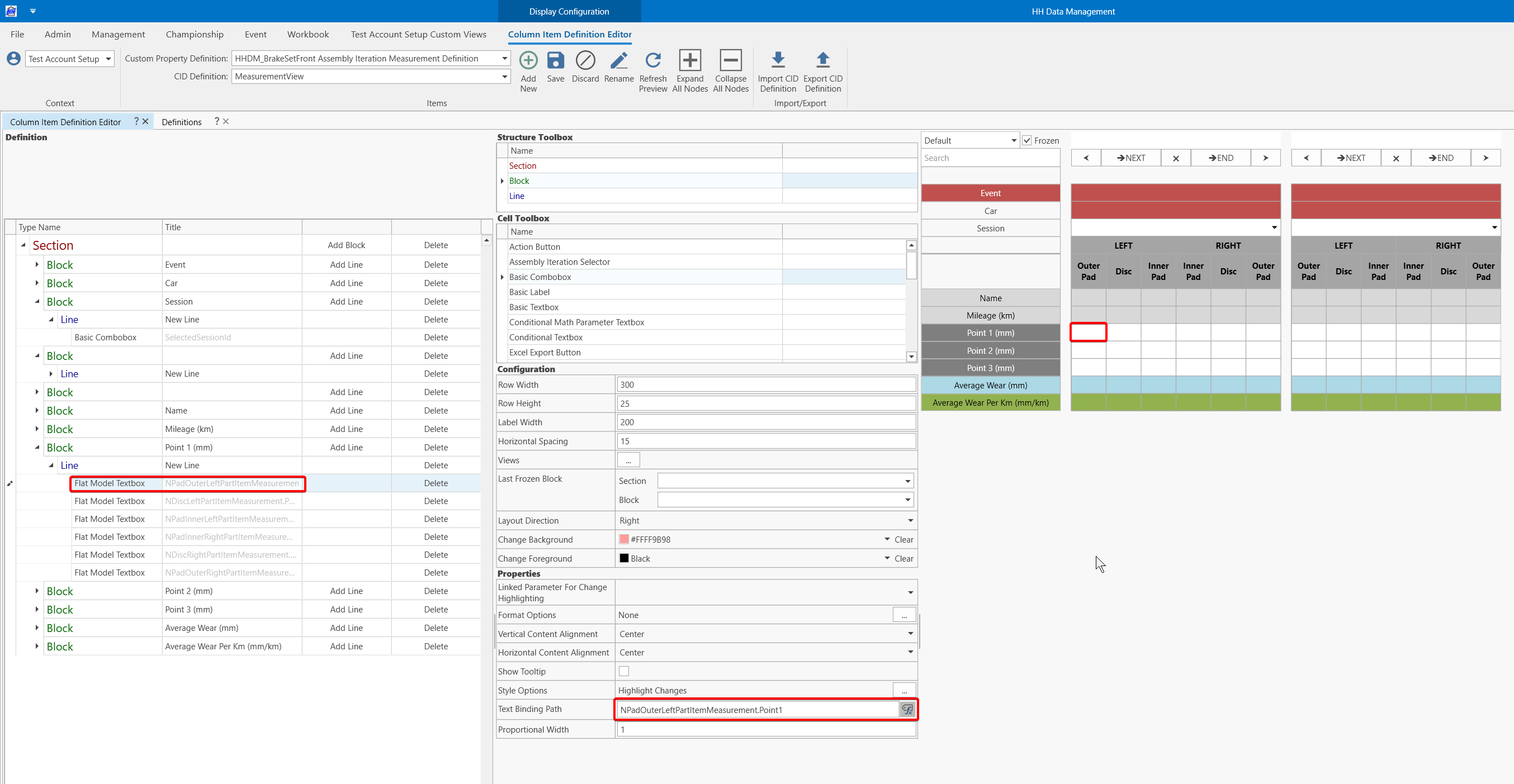Viewport: 1514px width, 784px height.
Task: Click Collapse All Nodes icon
Action: (x=730, y=60)
